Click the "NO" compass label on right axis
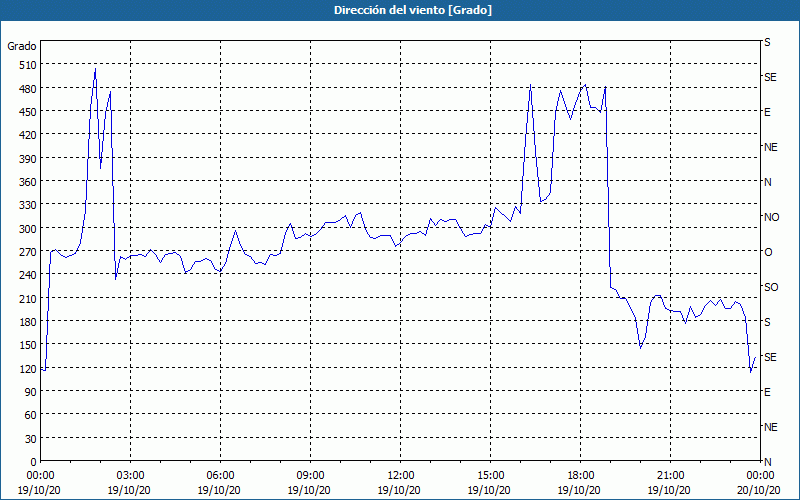Viewport: 800px width, 500px height. pyautogui.click(x=772, y=217)
